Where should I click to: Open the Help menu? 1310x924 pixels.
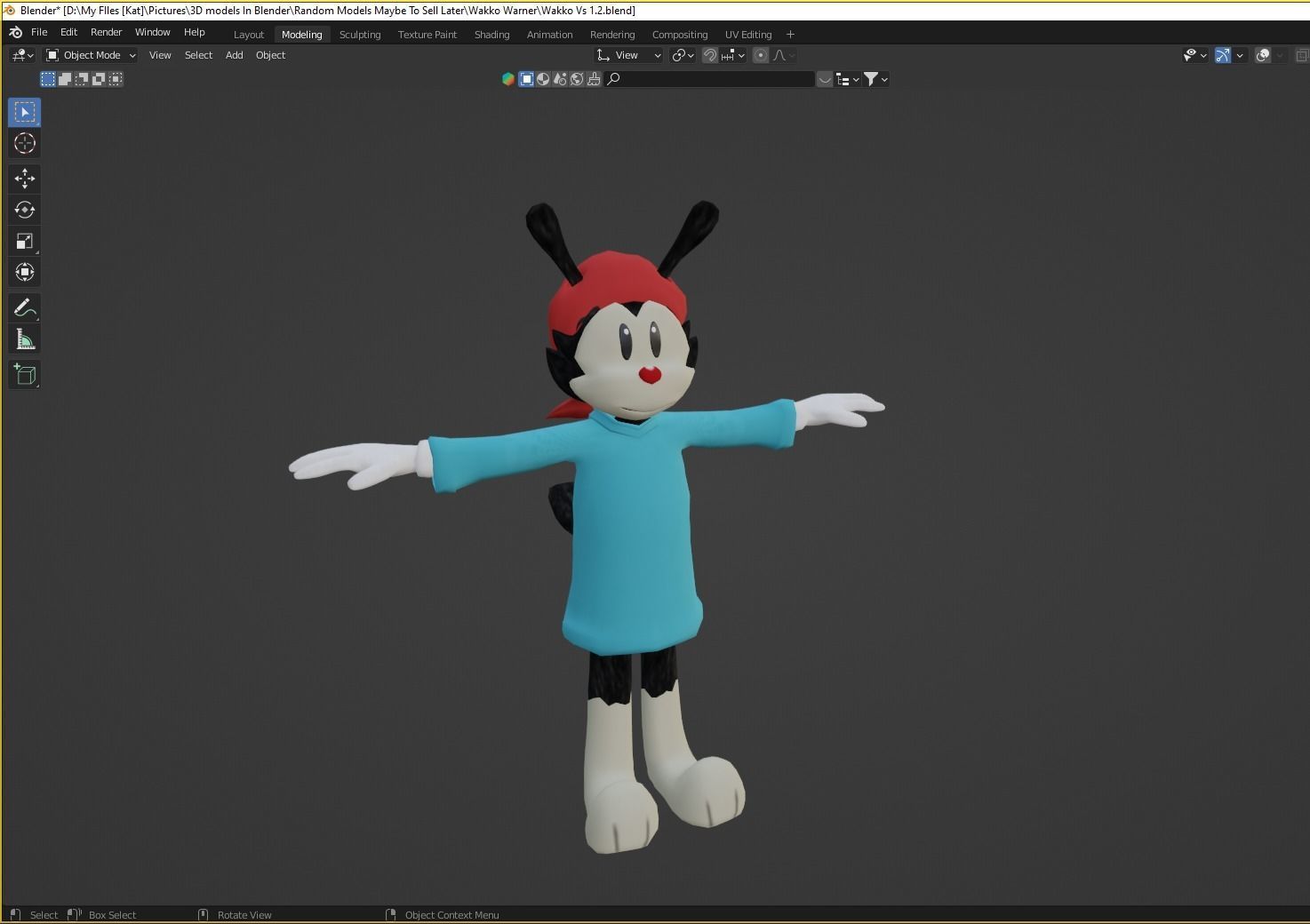(x=194, y=32)
